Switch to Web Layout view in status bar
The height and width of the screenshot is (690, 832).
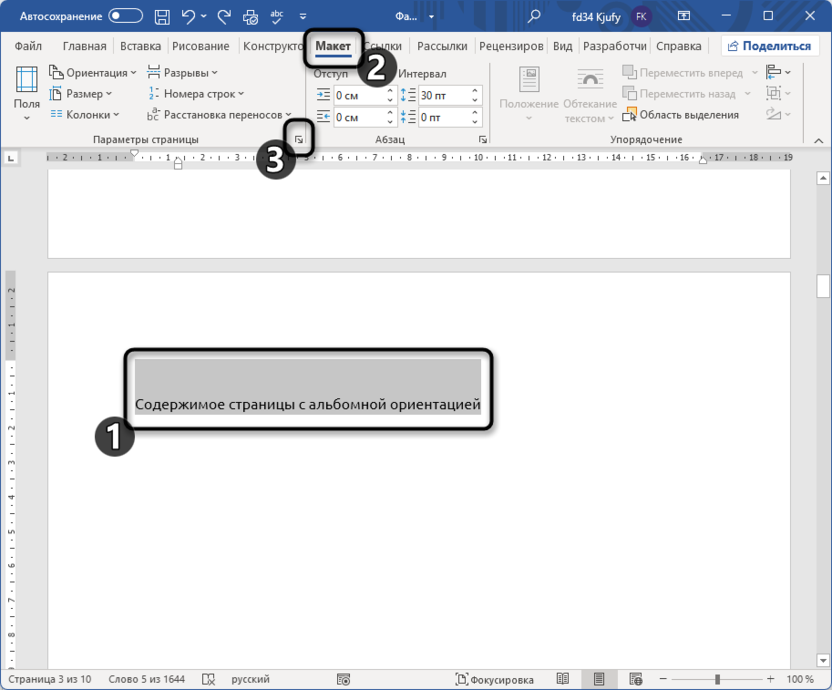636,678
